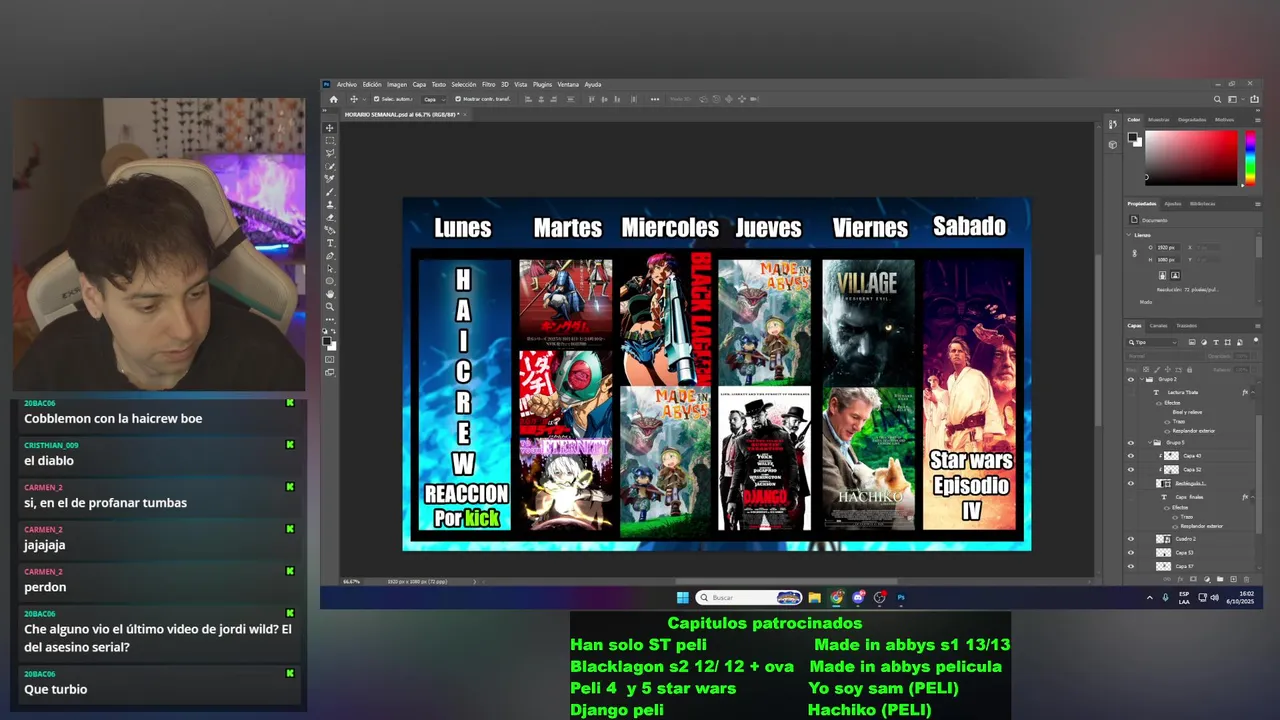Open the Ventana menu
This screenshot has width=1280, height=720.
click(568, 85)
